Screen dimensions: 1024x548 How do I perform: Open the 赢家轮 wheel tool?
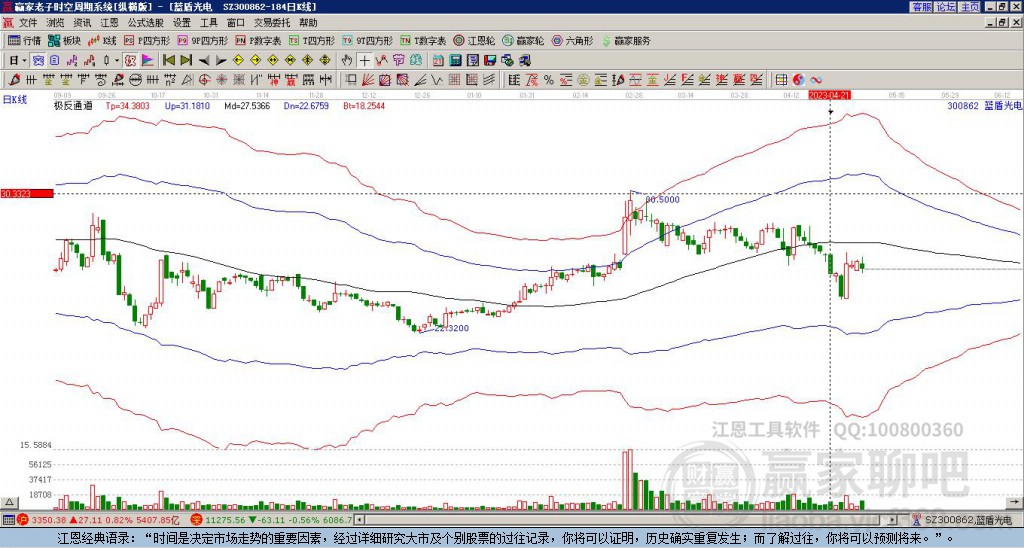523,40
